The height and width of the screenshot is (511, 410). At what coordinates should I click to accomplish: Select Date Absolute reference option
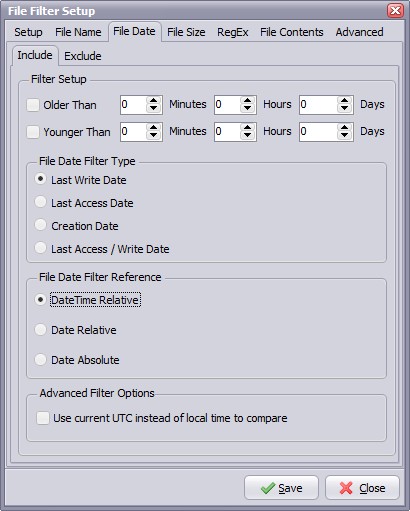(x=41, y=360)
